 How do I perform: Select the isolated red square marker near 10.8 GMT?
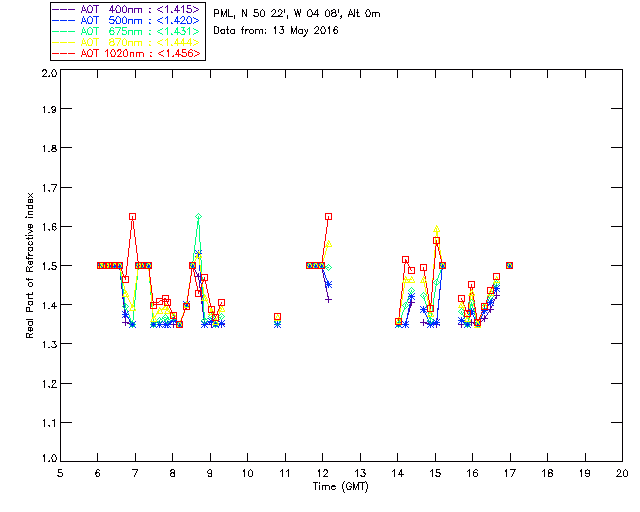[x=278, y=316]
